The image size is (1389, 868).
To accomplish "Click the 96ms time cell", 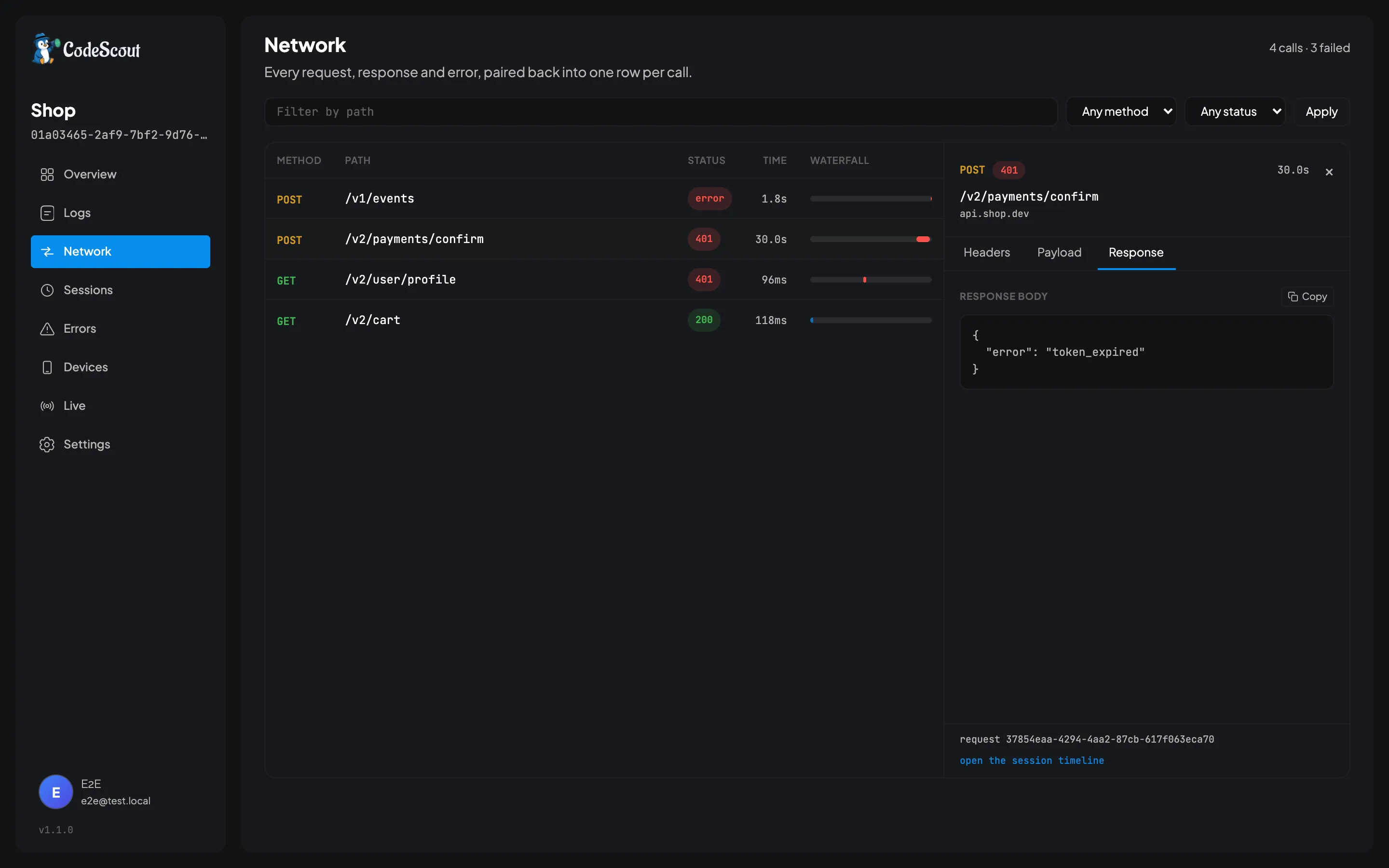I will [774, 280].
